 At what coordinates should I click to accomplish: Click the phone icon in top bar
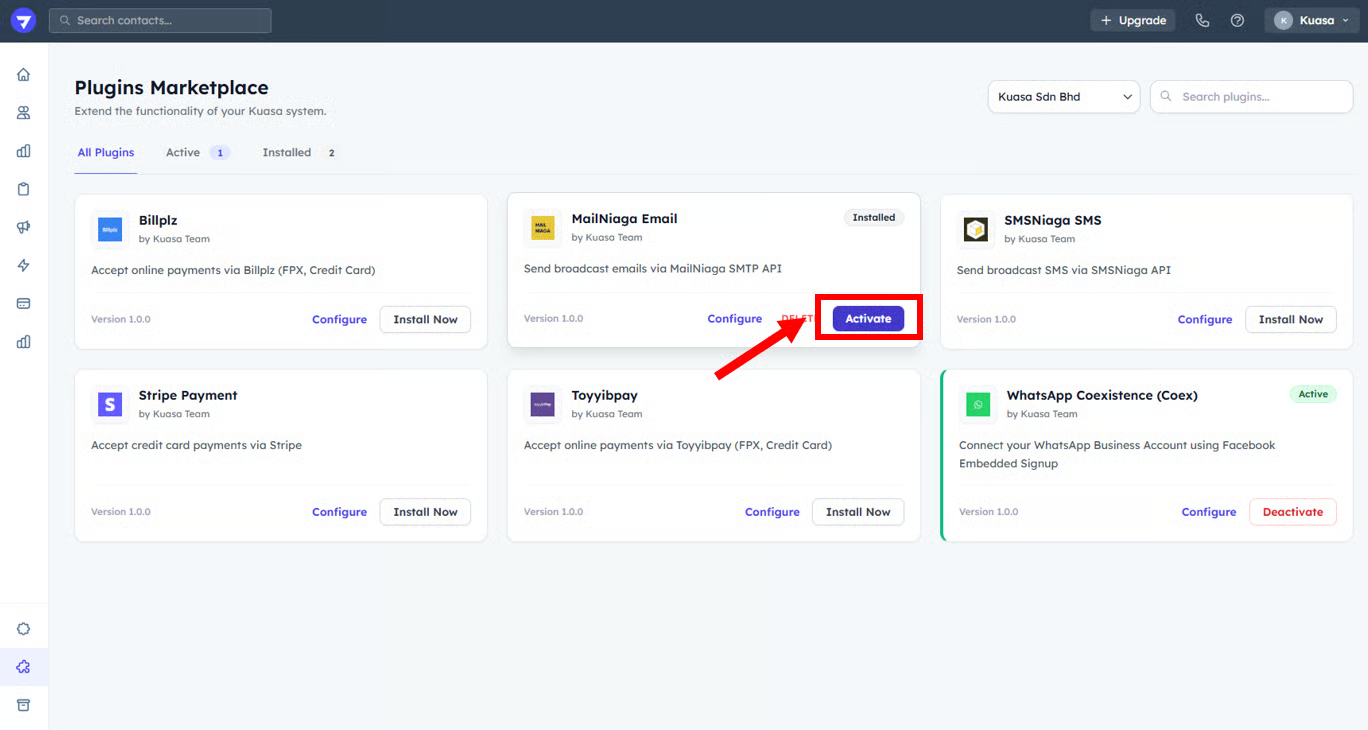pos(1202,21)
